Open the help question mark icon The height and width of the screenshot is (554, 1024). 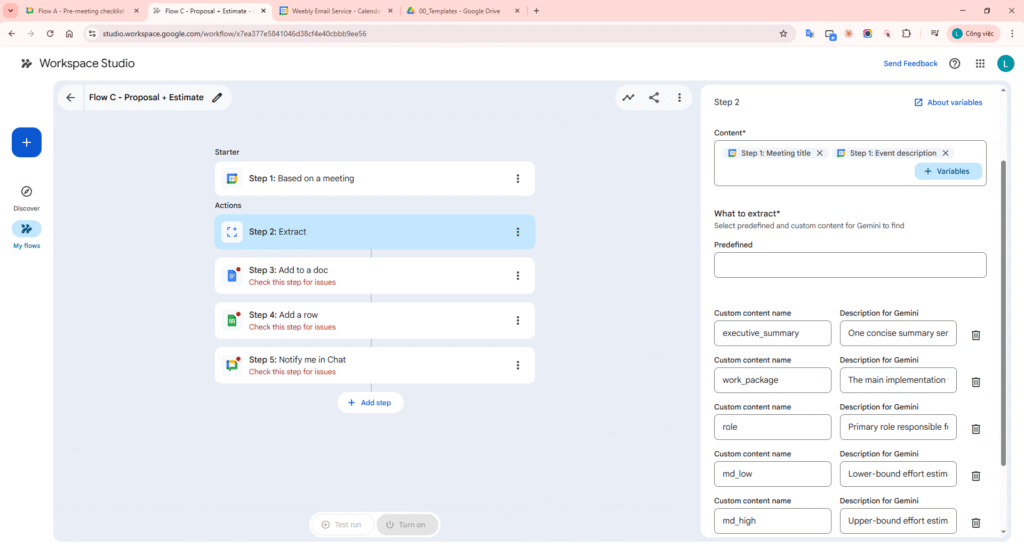(x=955, y=63)
